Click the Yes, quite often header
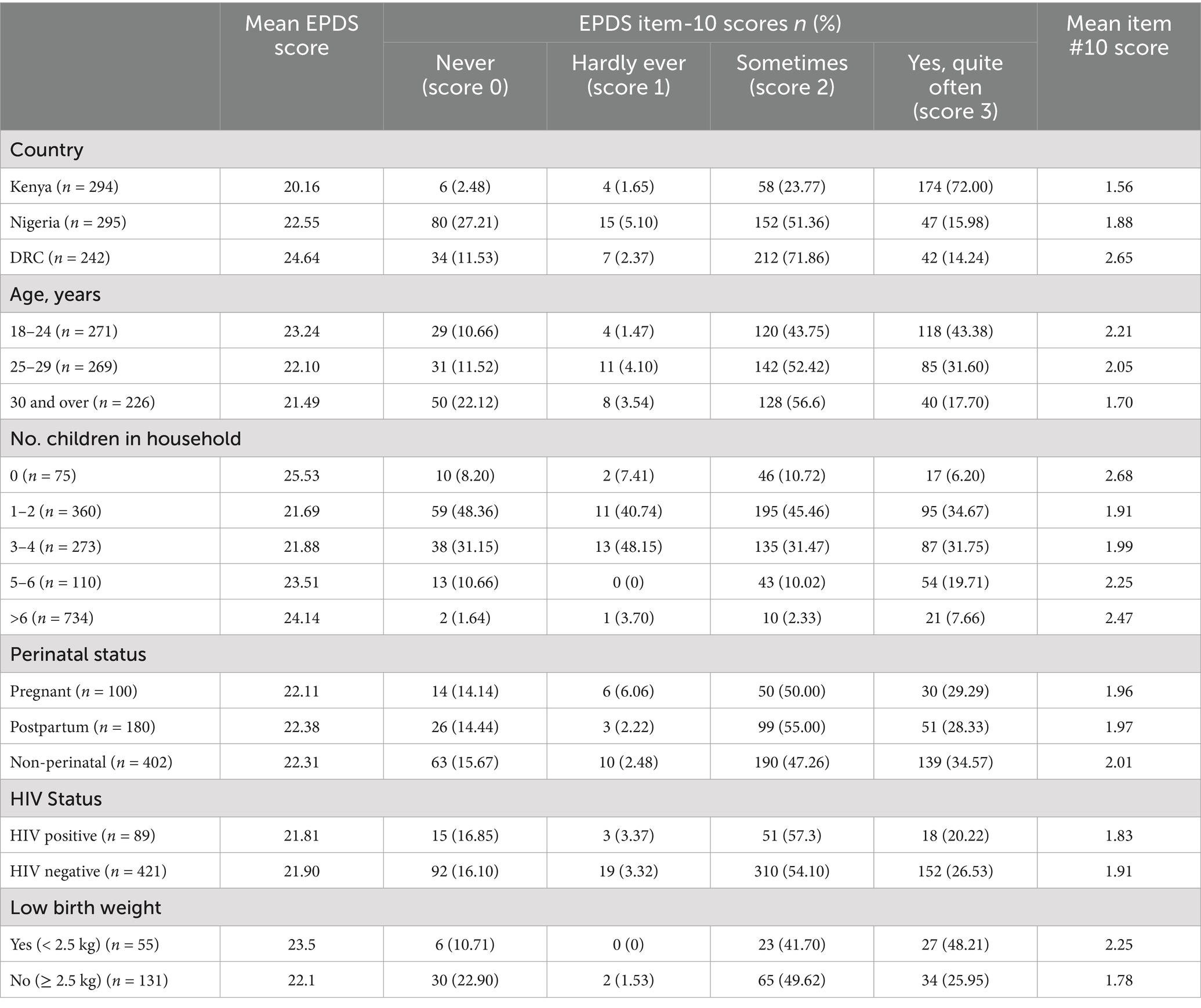Viewport: 1201px width, 1008px height. 955,86
